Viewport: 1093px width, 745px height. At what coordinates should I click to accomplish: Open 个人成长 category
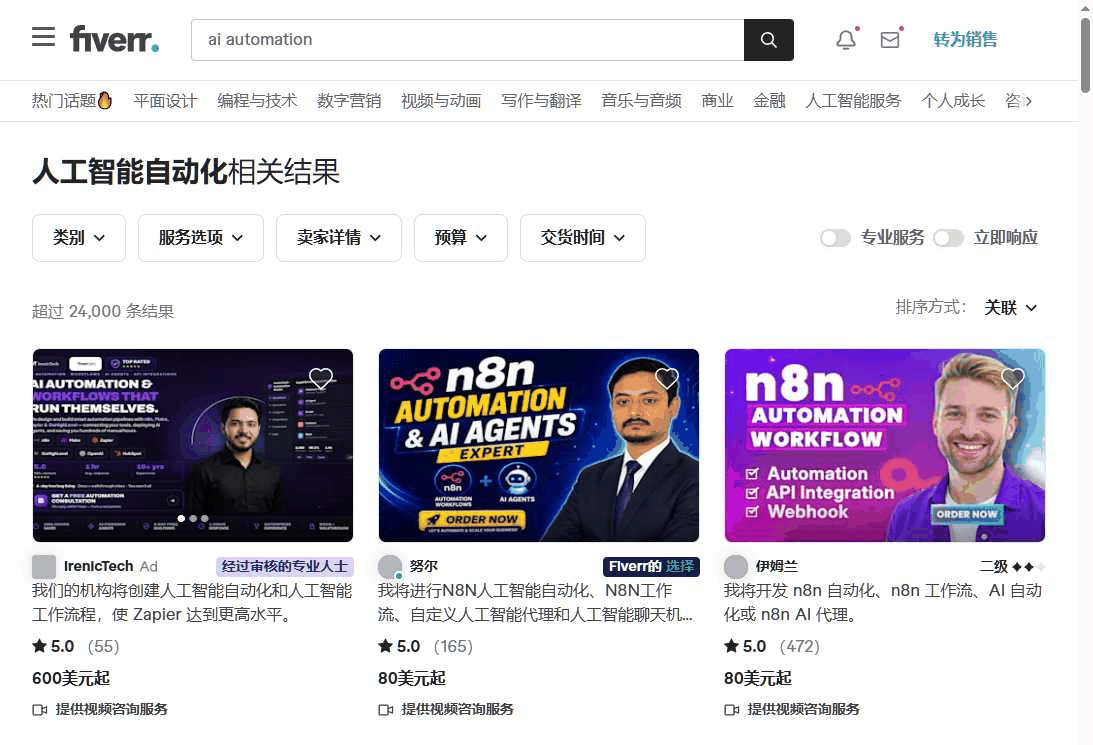pyautogui.click(x=953, y=101)
